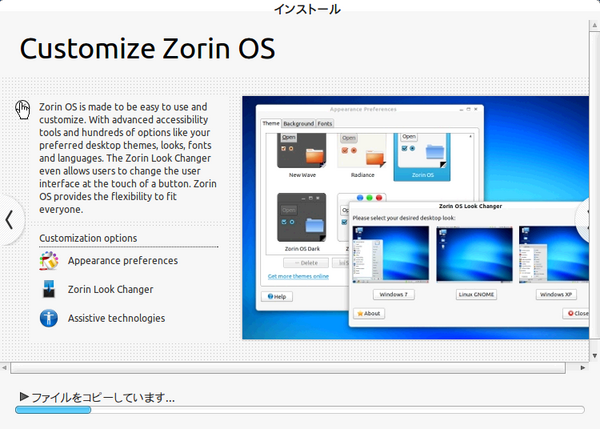The image size is (600, 429).
Task: Open the Get more themes online link
Action: (x=298, y=276)
